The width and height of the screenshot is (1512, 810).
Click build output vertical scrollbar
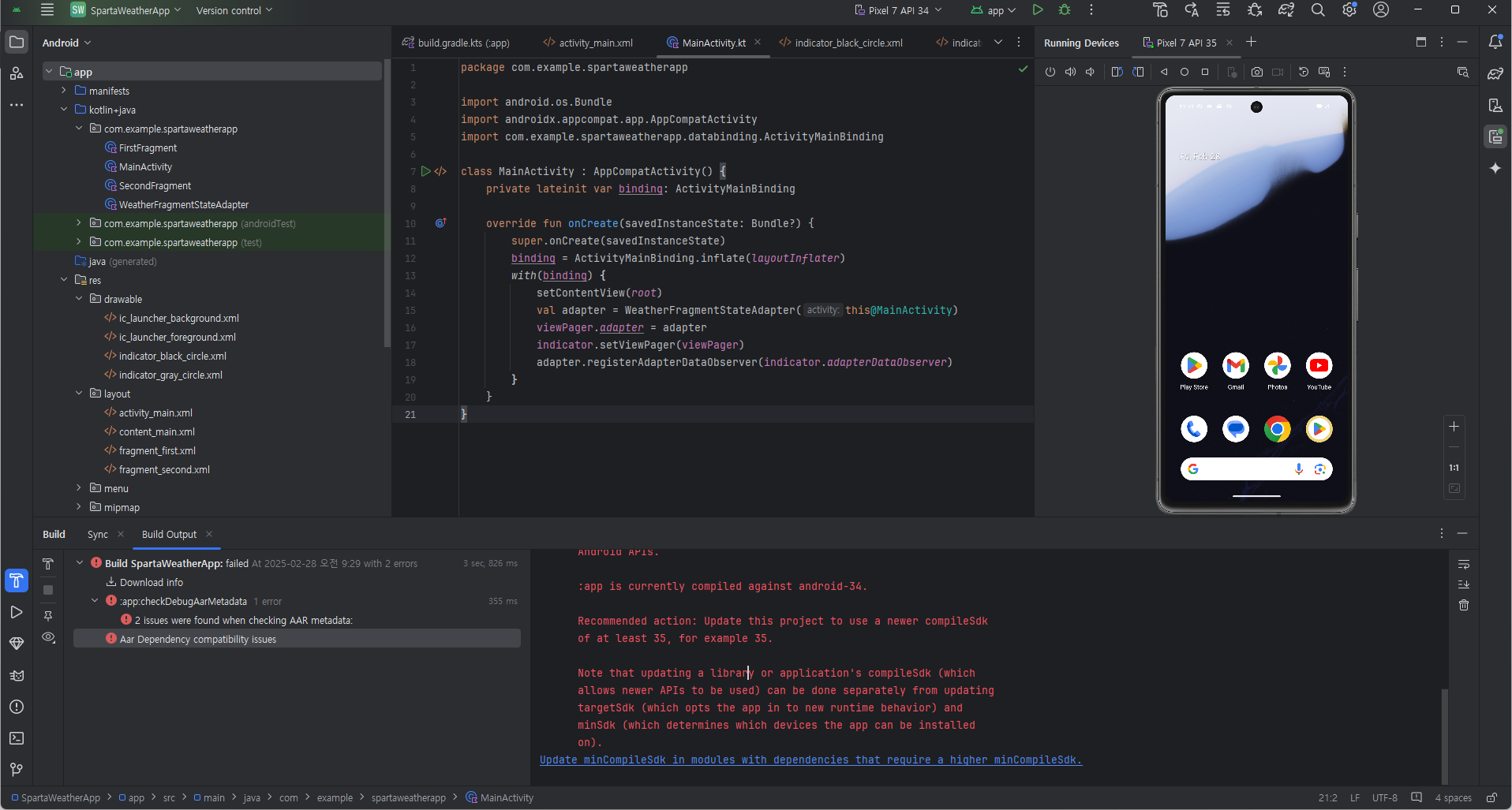point(1444,735)
